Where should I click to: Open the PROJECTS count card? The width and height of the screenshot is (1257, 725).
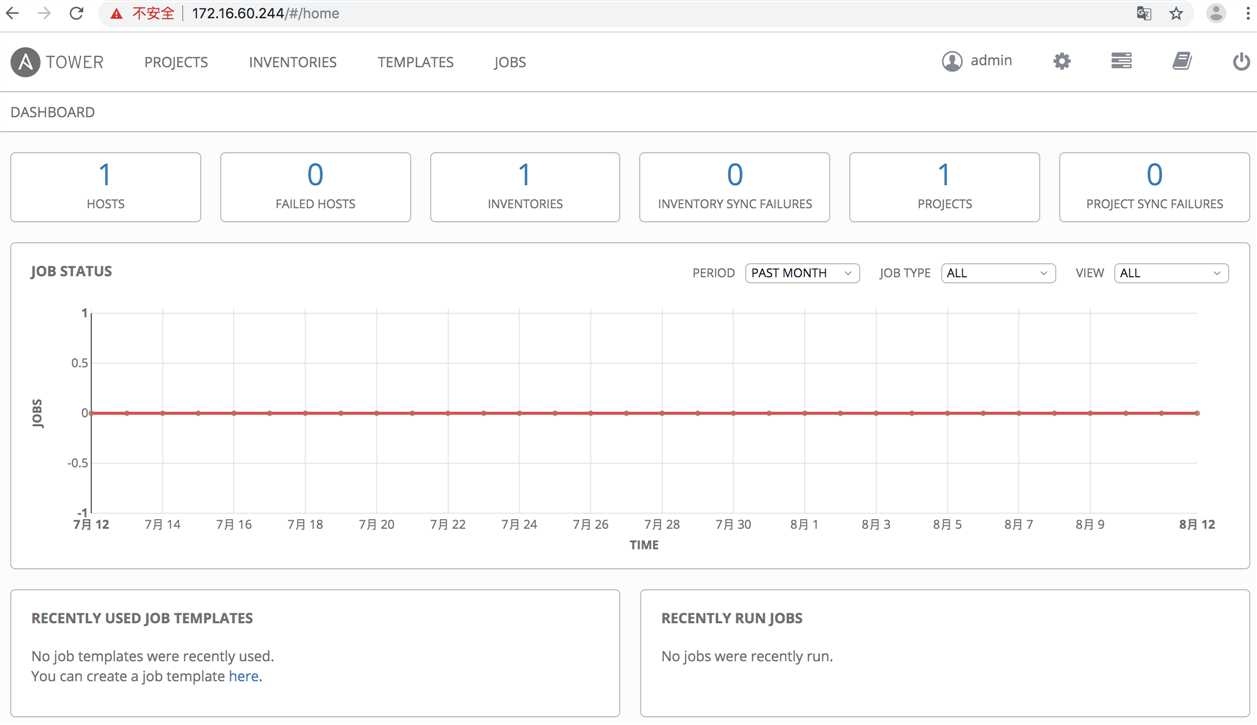click(944, 187)
